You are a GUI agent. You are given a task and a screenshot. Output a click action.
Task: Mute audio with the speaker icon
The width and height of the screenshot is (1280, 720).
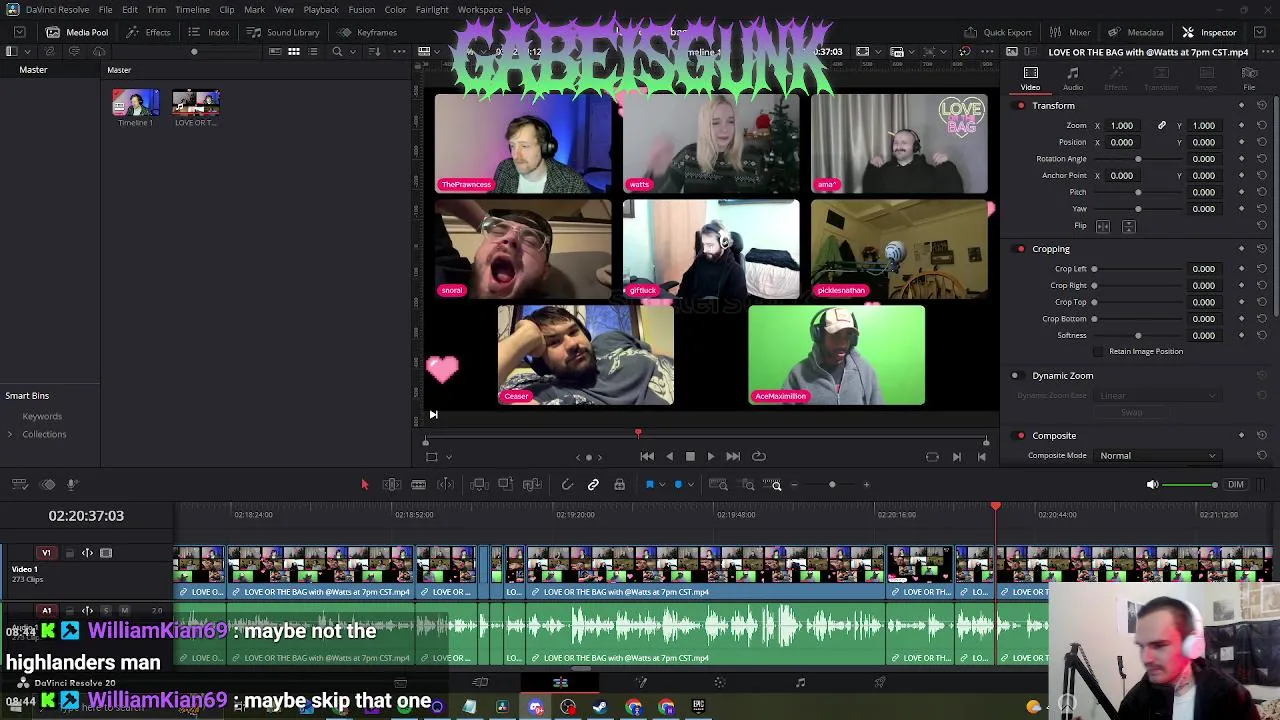click(1152, 485)
